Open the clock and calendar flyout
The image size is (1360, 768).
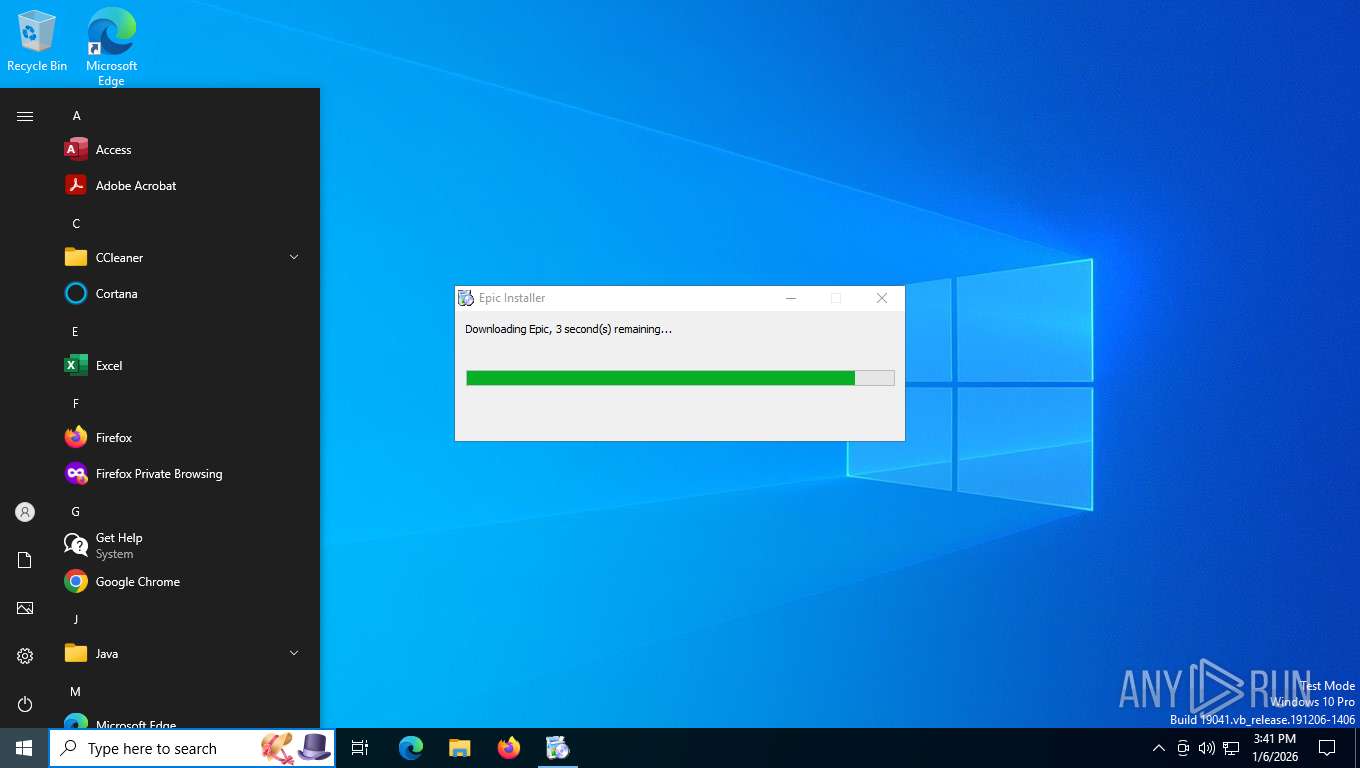tap(1275, 748)
